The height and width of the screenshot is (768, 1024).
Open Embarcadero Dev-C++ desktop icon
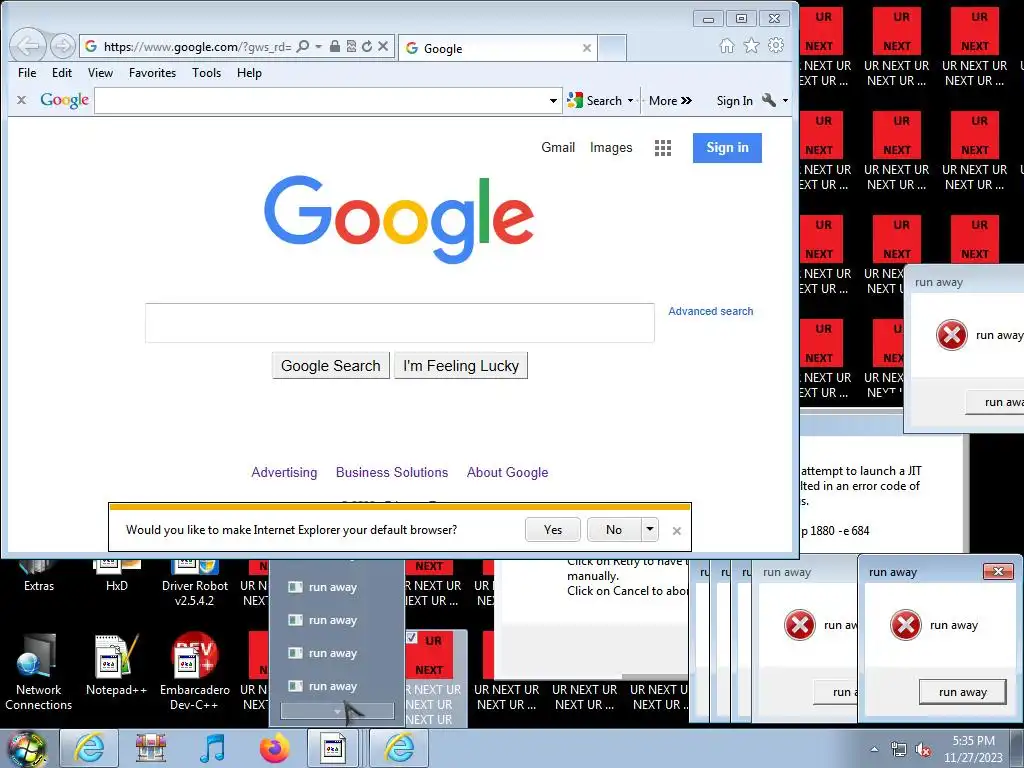point(195,671)
